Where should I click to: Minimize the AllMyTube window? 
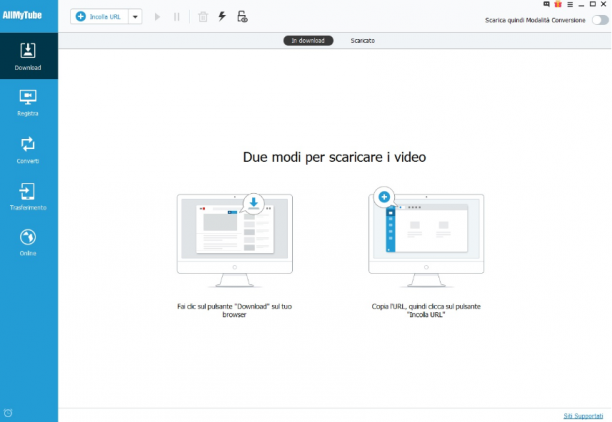581,5
